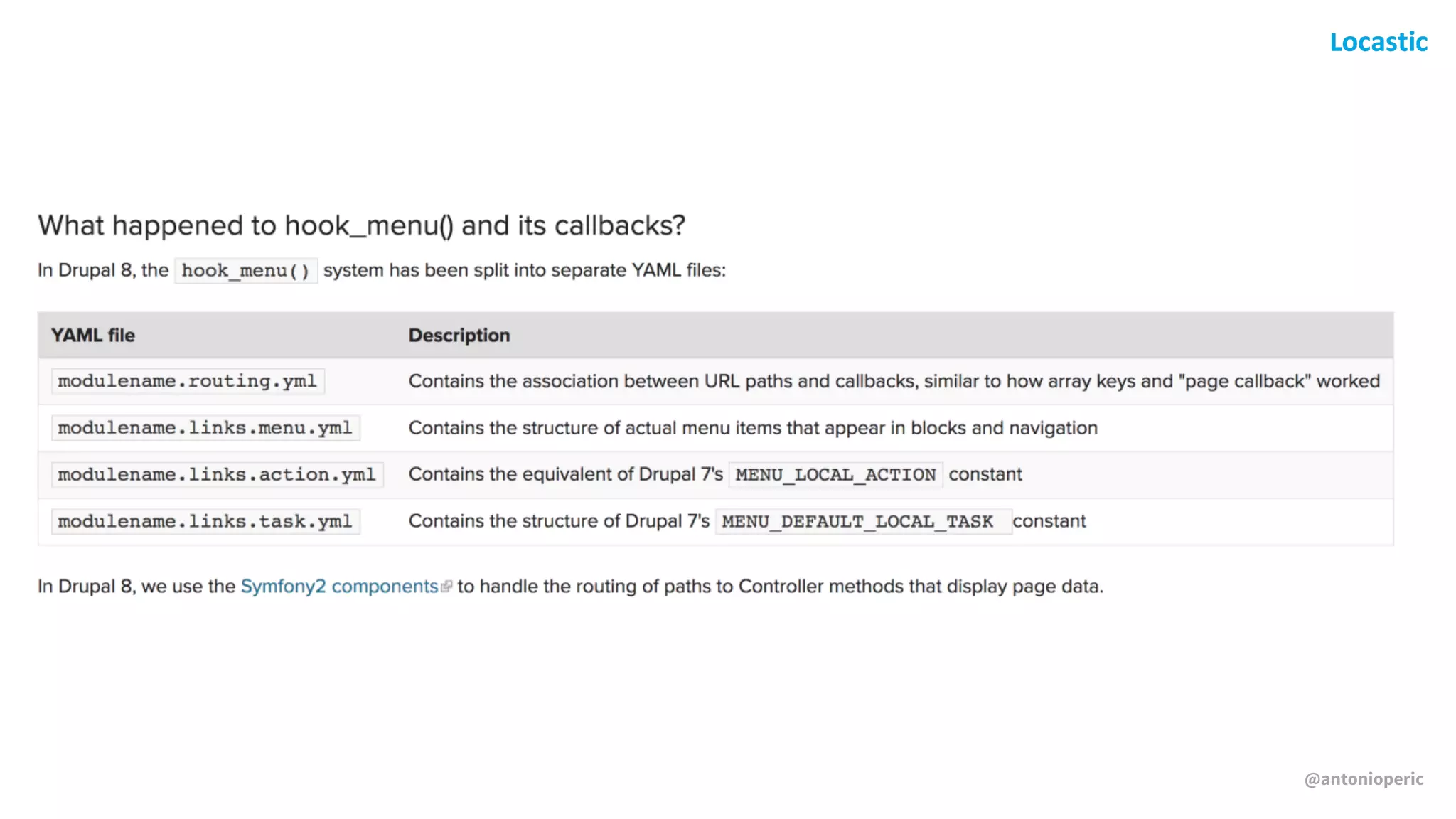Viewport: 1456px width, 819px height.
Task: Click the Description column header
Action: (459, 336)
